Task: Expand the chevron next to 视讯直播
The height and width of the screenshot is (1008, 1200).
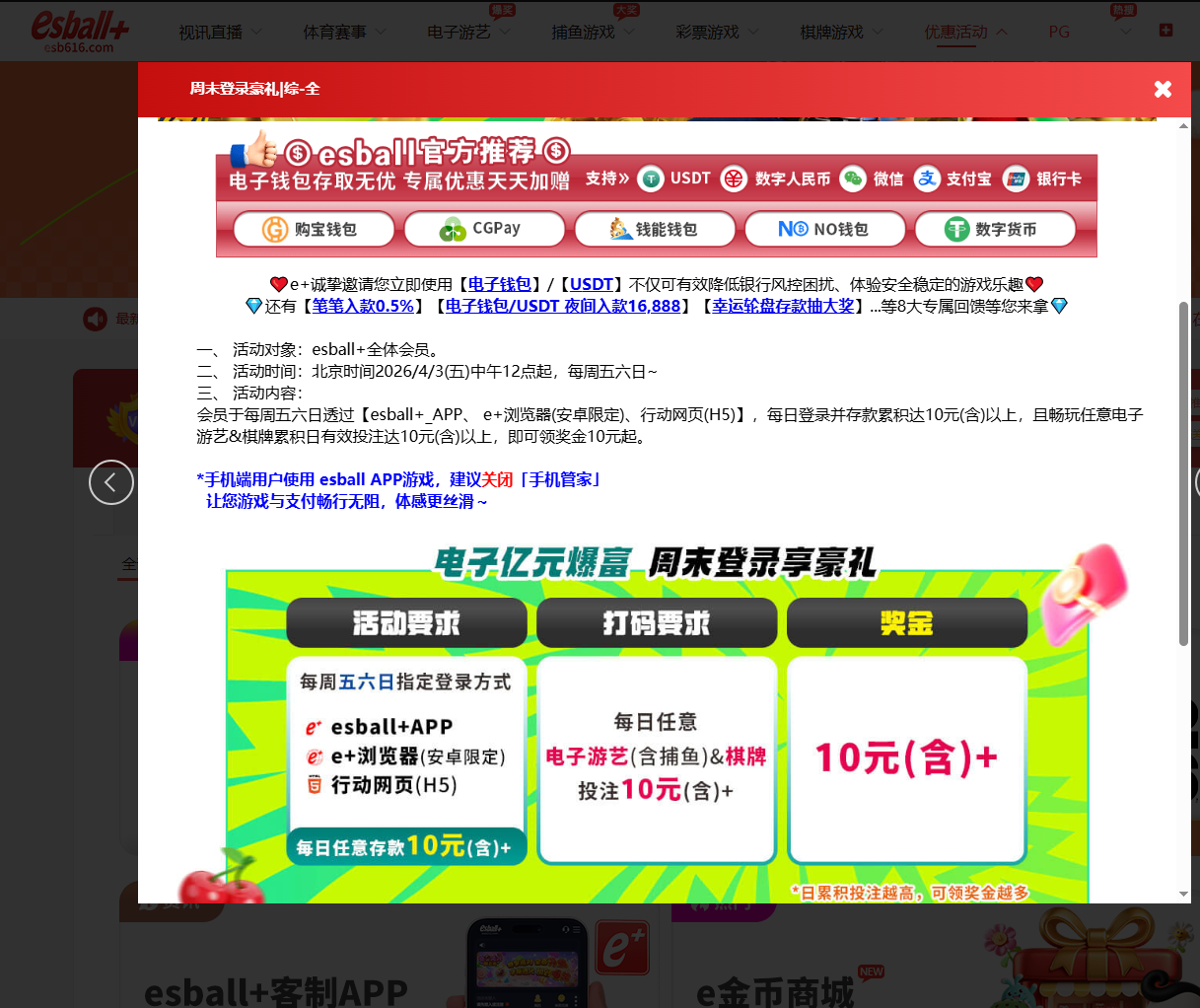Action: [x=257, y=32]
